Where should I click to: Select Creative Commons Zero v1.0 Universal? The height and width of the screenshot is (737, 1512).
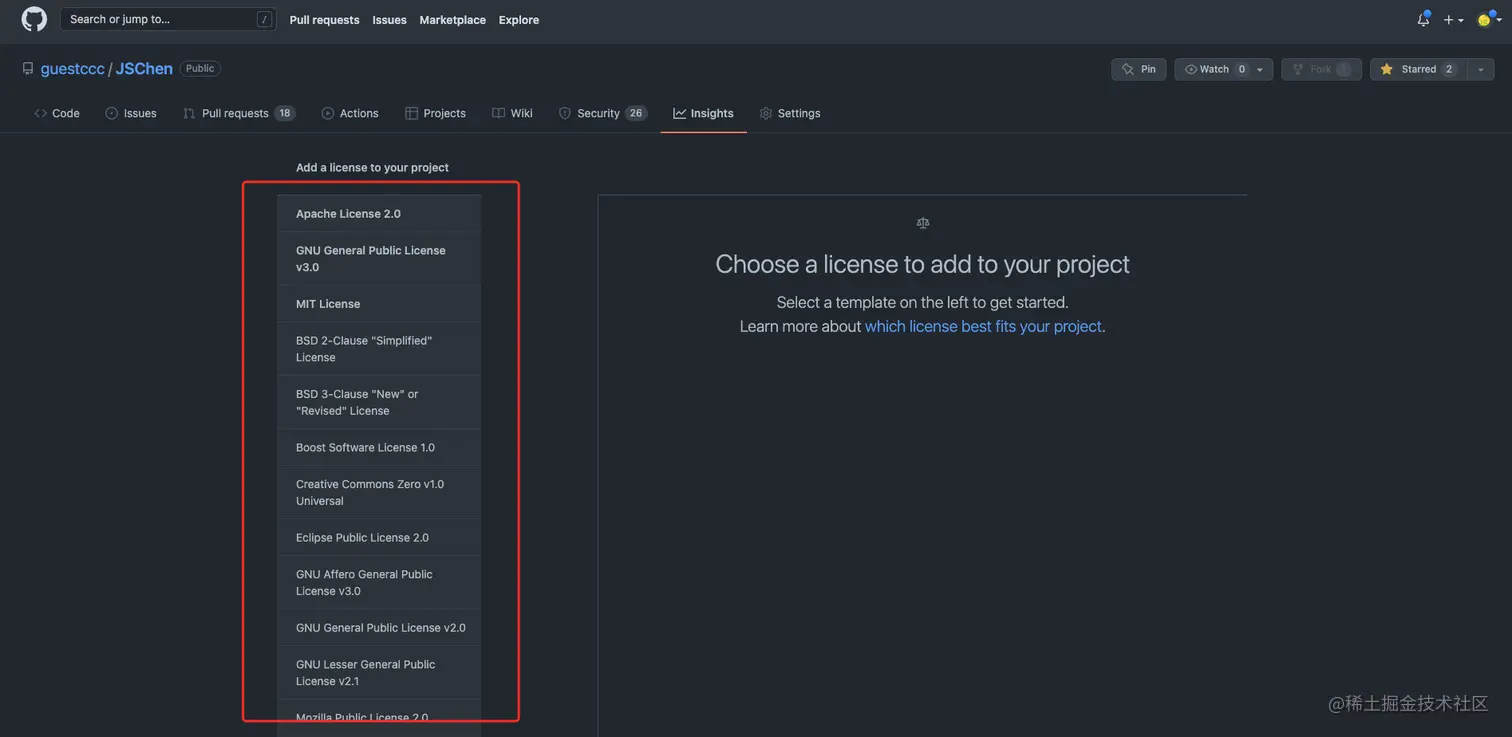tap(379, 492)
